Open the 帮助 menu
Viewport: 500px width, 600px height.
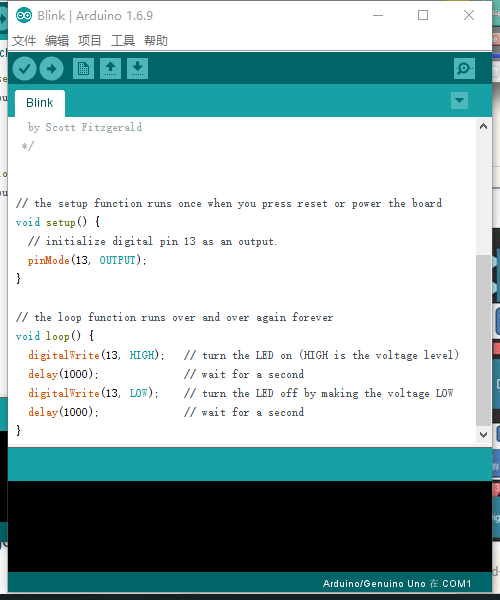(156, 40)
